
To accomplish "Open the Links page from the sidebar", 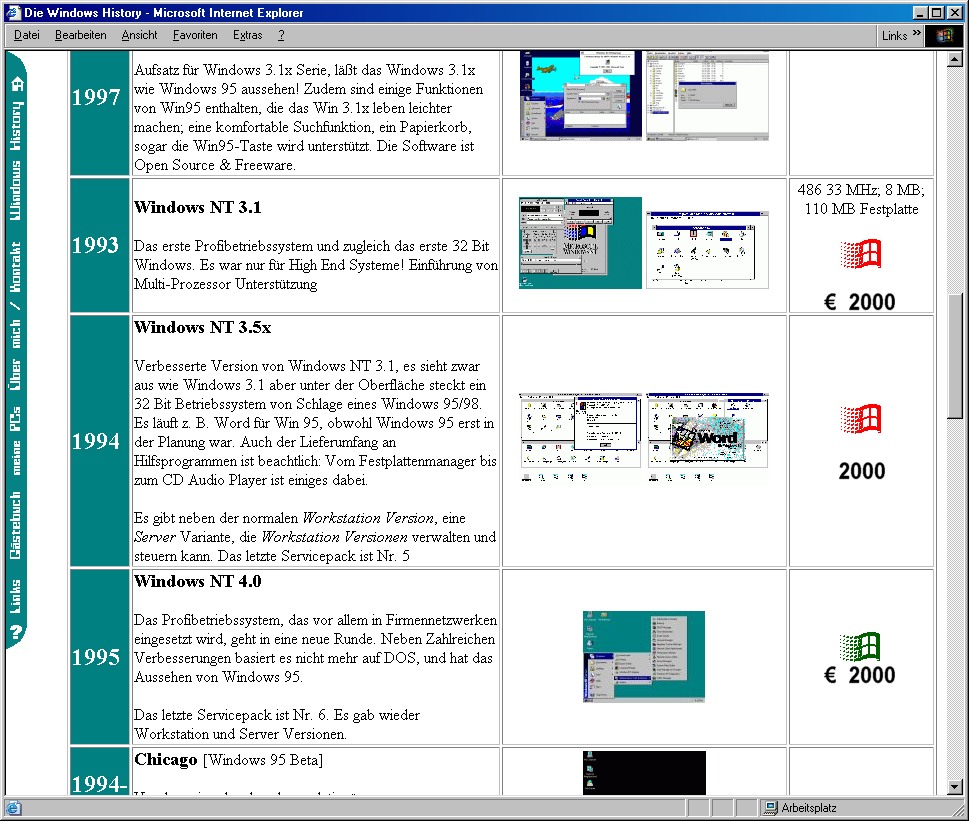I will 15,596.
